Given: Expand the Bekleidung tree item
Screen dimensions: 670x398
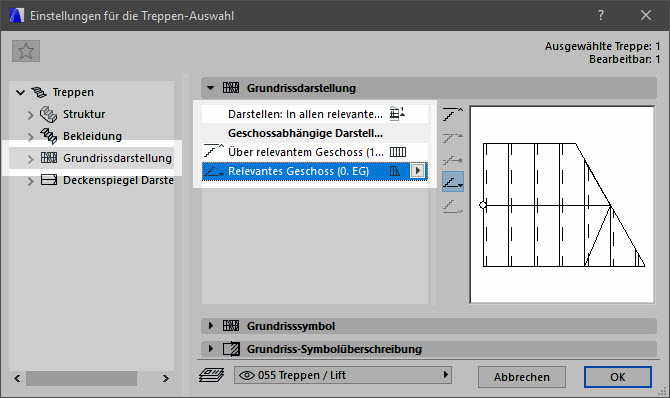Looking at the screenshot, I should [30, 137].
